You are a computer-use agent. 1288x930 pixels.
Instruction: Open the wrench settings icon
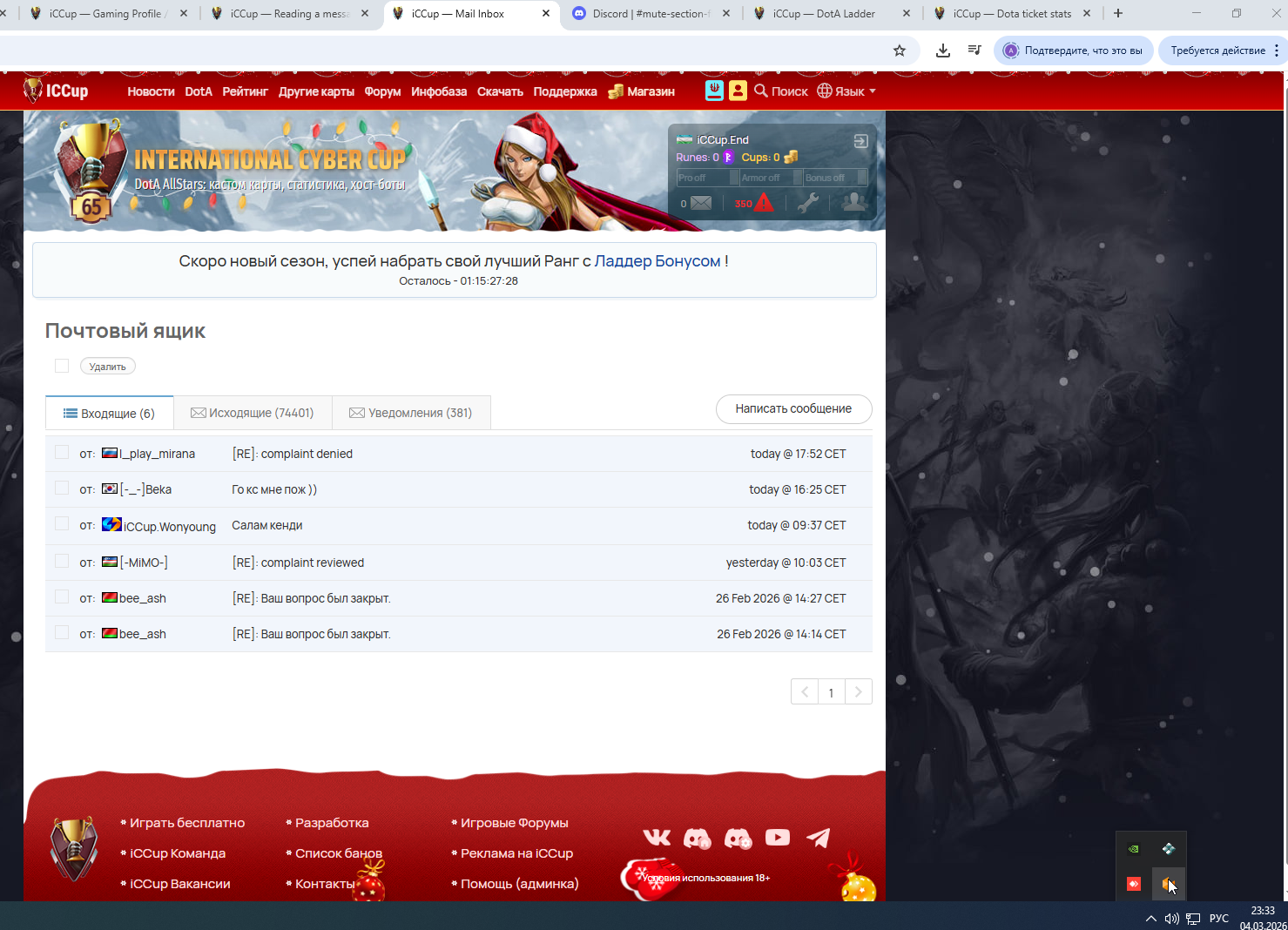tap(808, 203)
